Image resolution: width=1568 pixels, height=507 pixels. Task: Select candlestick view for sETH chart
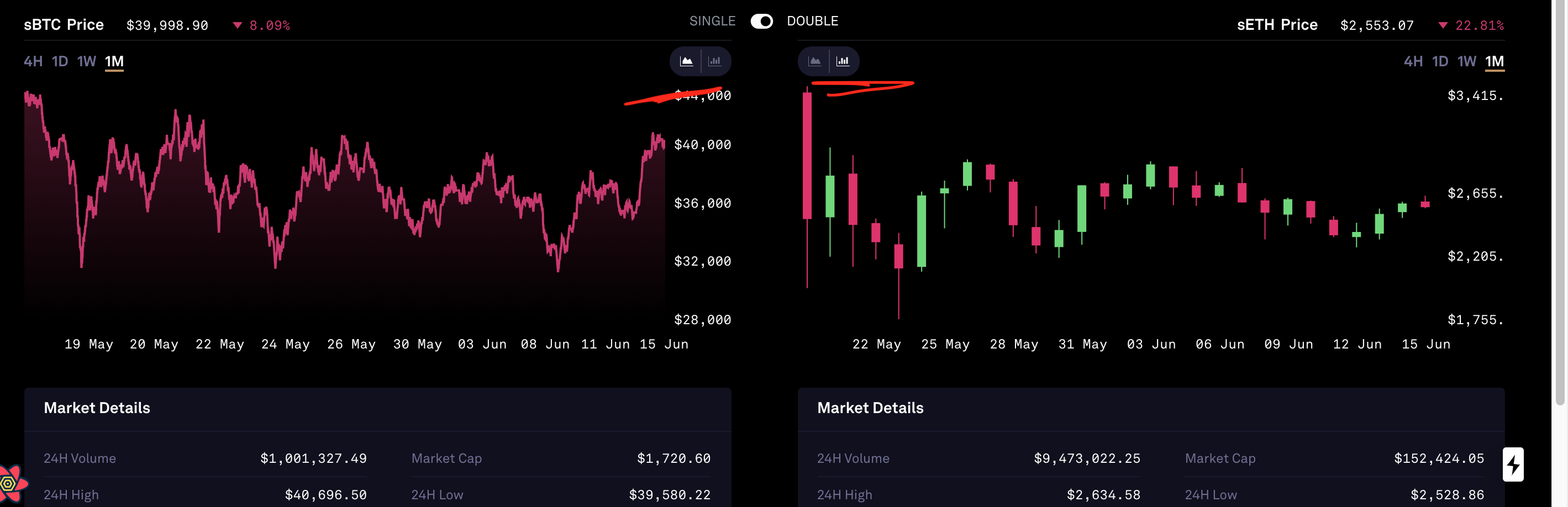pyautogui.click(x=844, y=61)
